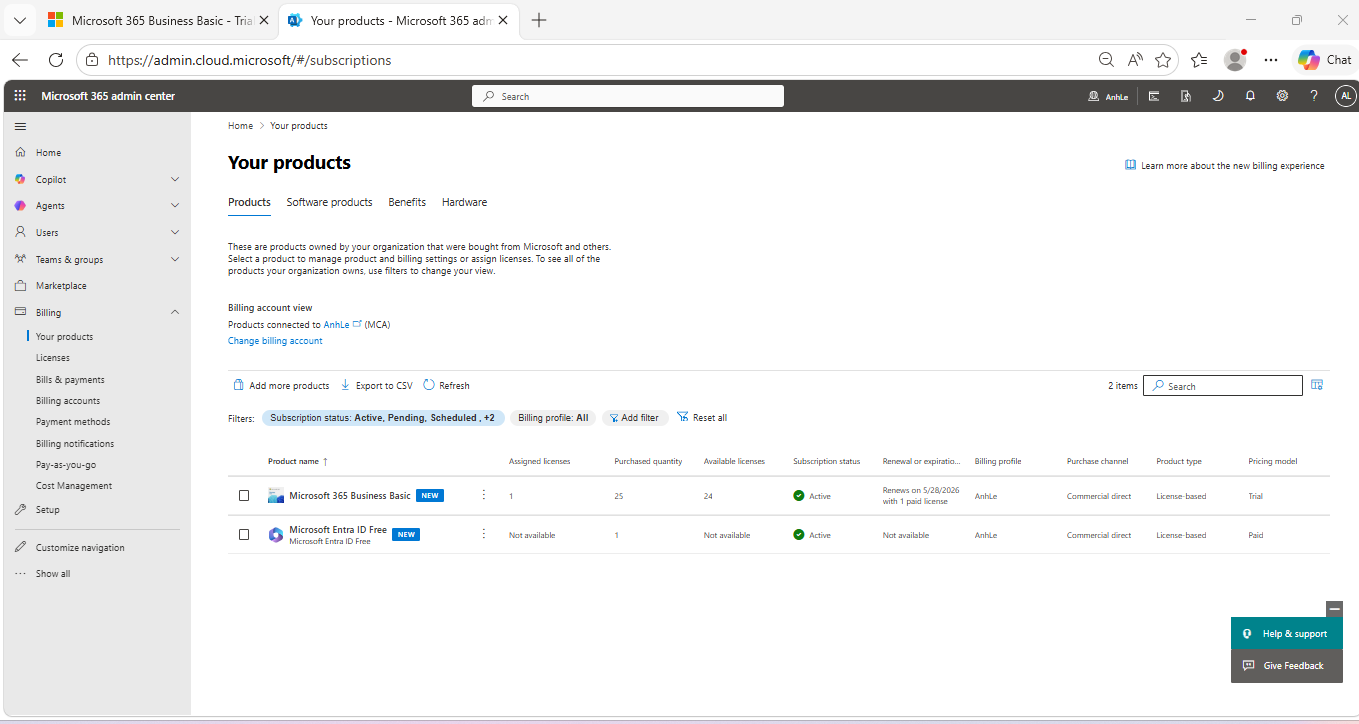The height and width of the screenshot is (724, 1359).
Task: Reload the page with browser refresh button
Action: [56, 60]
